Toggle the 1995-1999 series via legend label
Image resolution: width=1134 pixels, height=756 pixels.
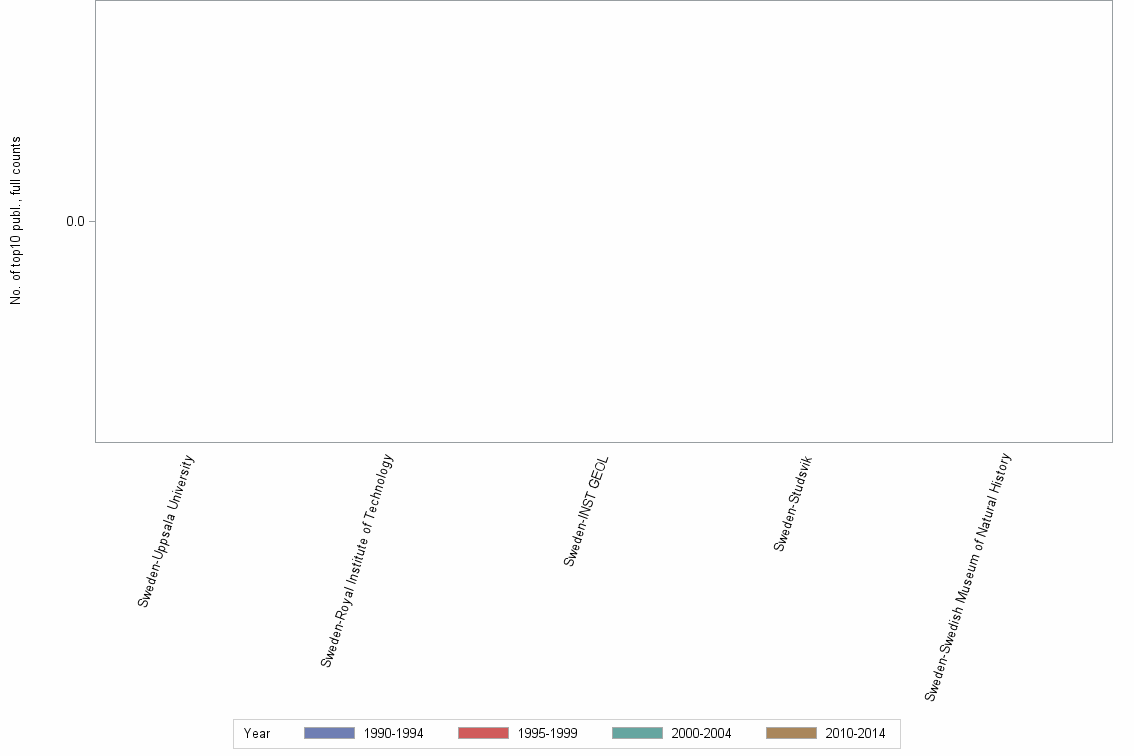[x=550, y=733]
